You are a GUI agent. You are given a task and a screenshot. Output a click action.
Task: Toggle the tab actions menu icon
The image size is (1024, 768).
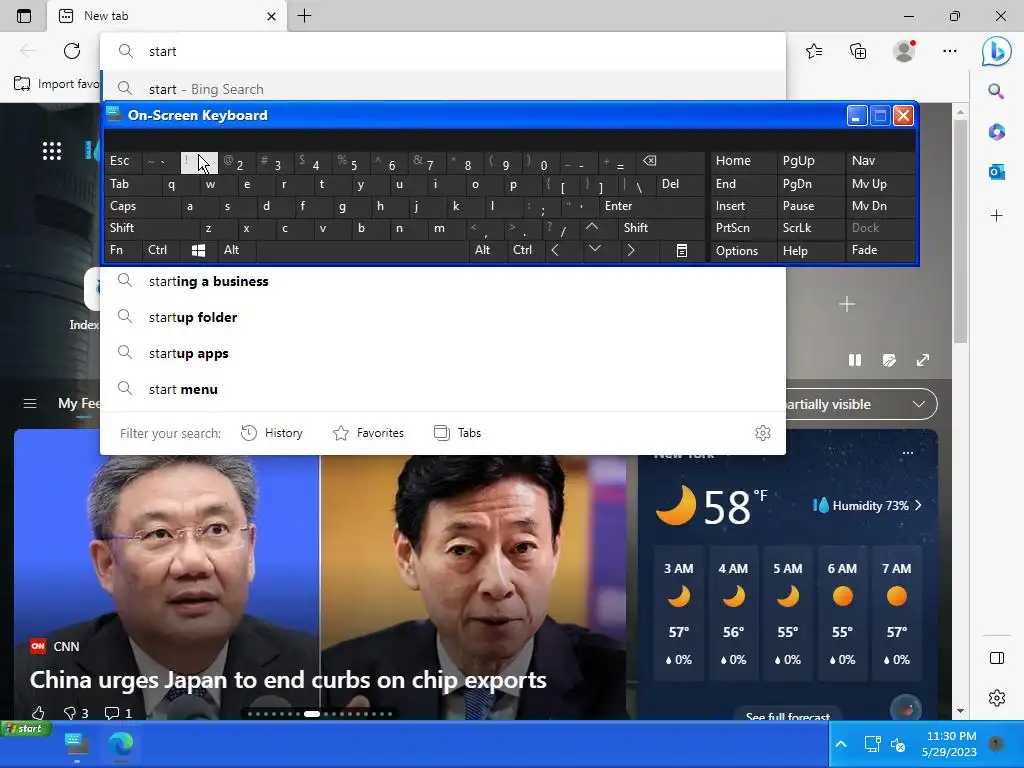pyautogui.click(x=24, y=16)
